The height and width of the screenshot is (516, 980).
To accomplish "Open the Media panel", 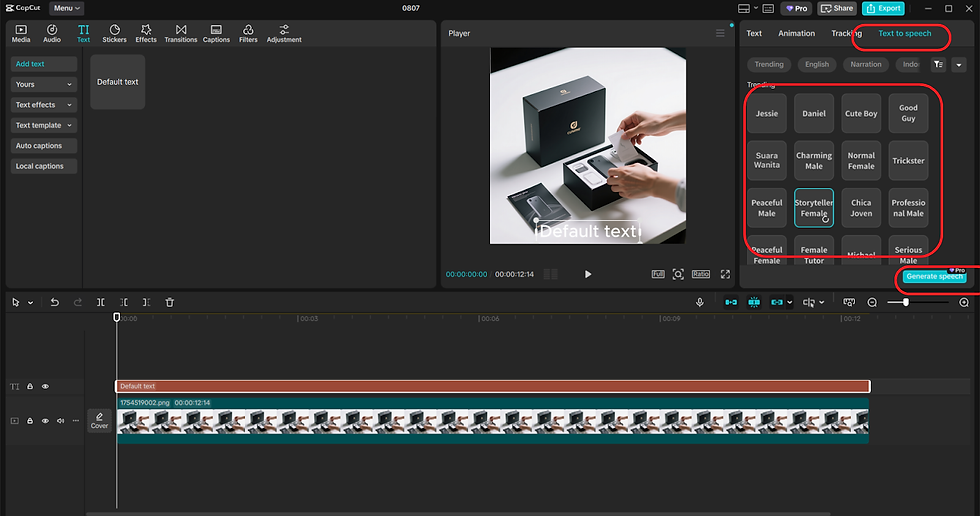I will click(x=21, y=34).
